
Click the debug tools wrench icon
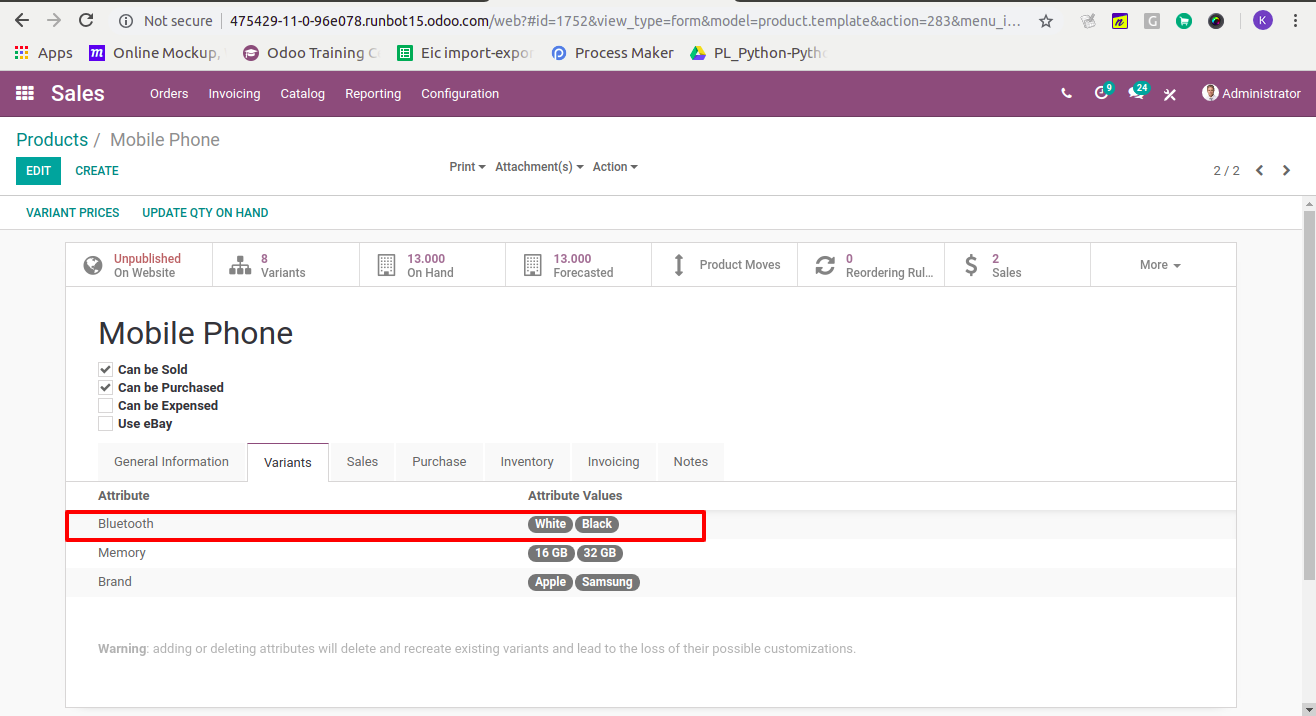[1170, 94]
